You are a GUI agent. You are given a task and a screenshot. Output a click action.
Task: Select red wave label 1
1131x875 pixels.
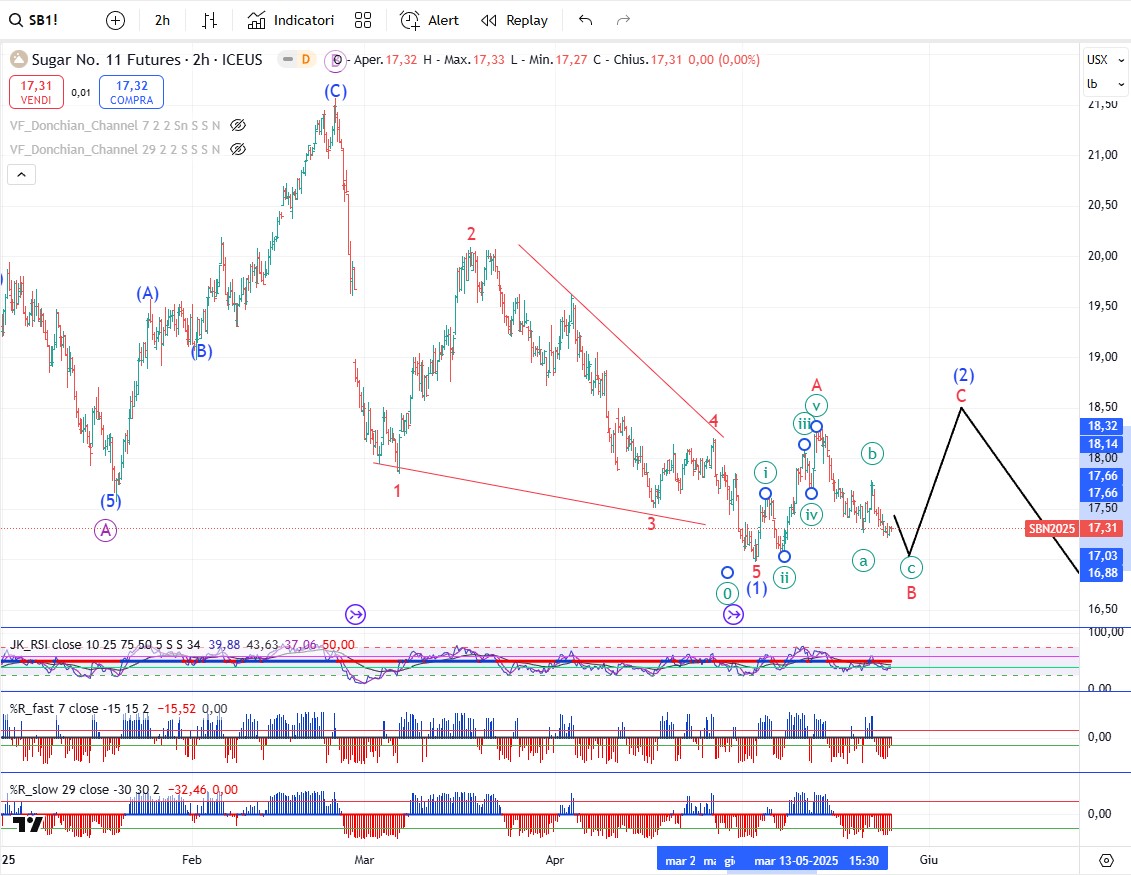point(397,491)
